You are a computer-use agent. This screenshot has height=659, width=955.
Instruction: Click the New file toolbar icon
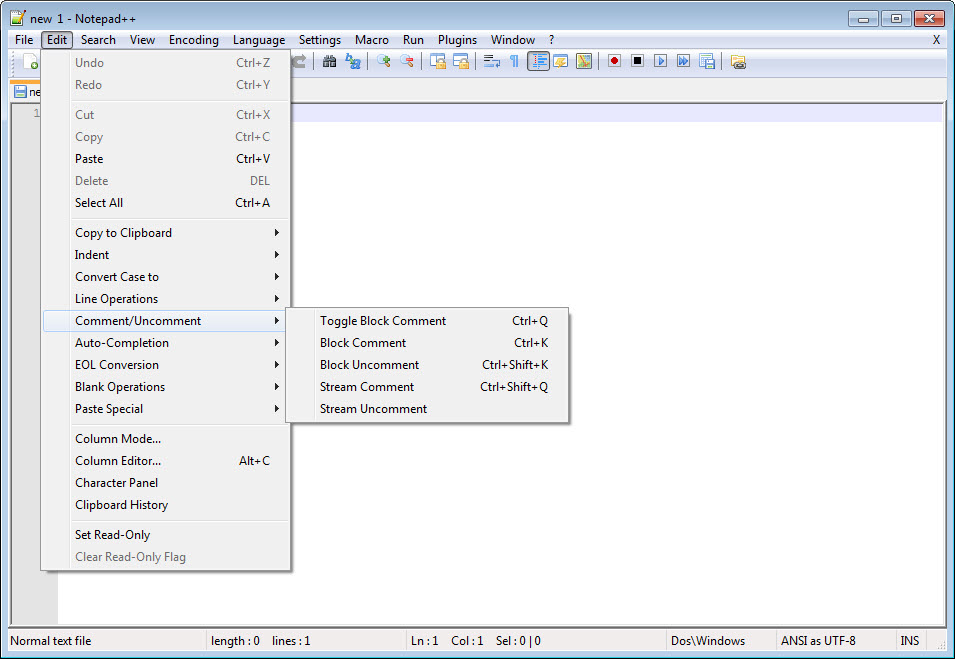(30, 62)
